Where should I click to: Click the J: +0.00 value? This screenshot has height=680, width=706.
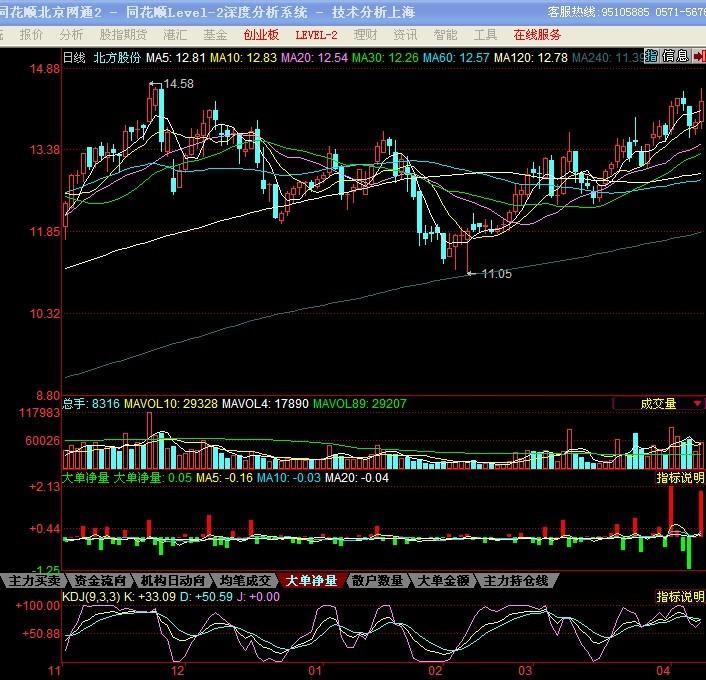click(258, 597)
